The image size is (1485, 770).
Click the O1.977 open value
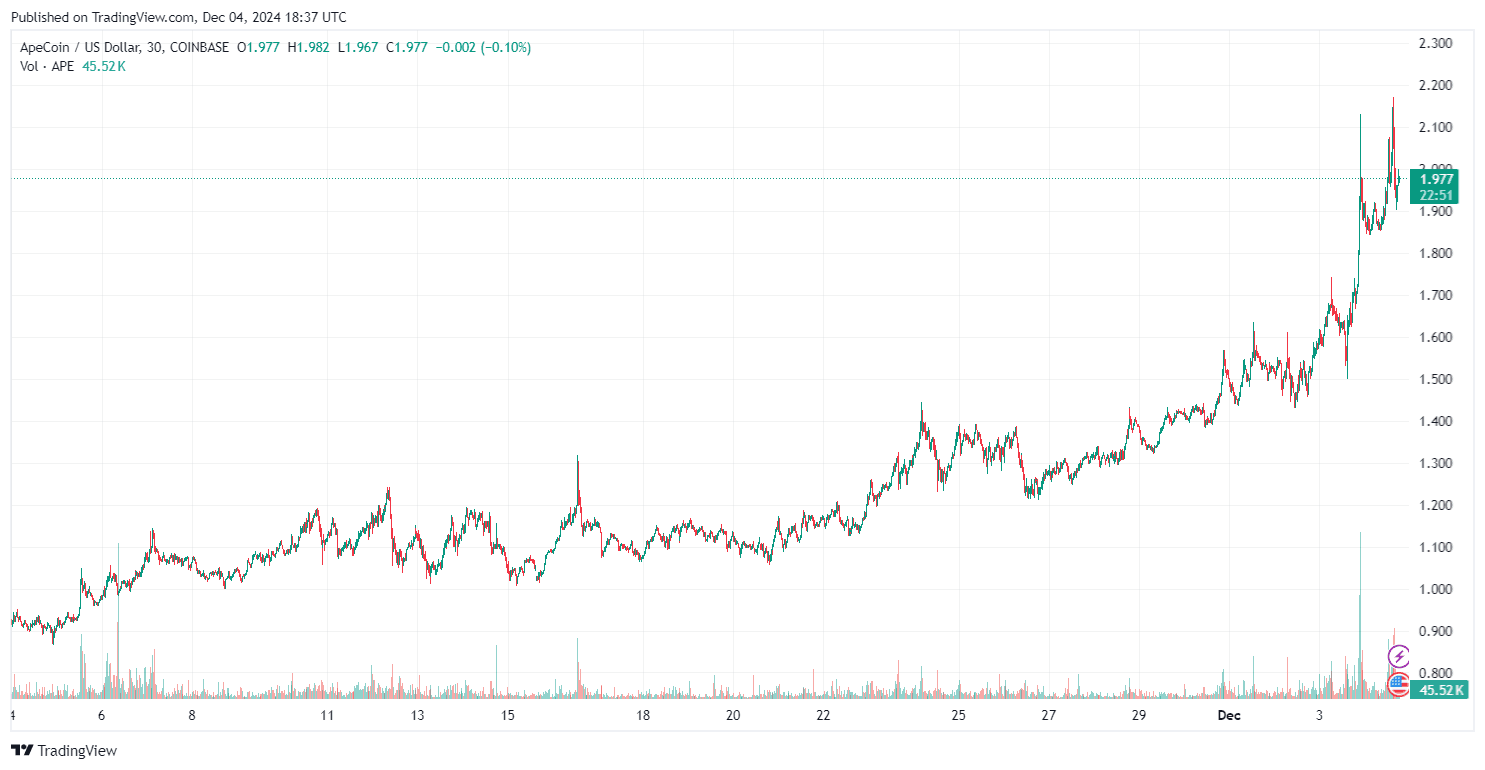tap(257, 47)
